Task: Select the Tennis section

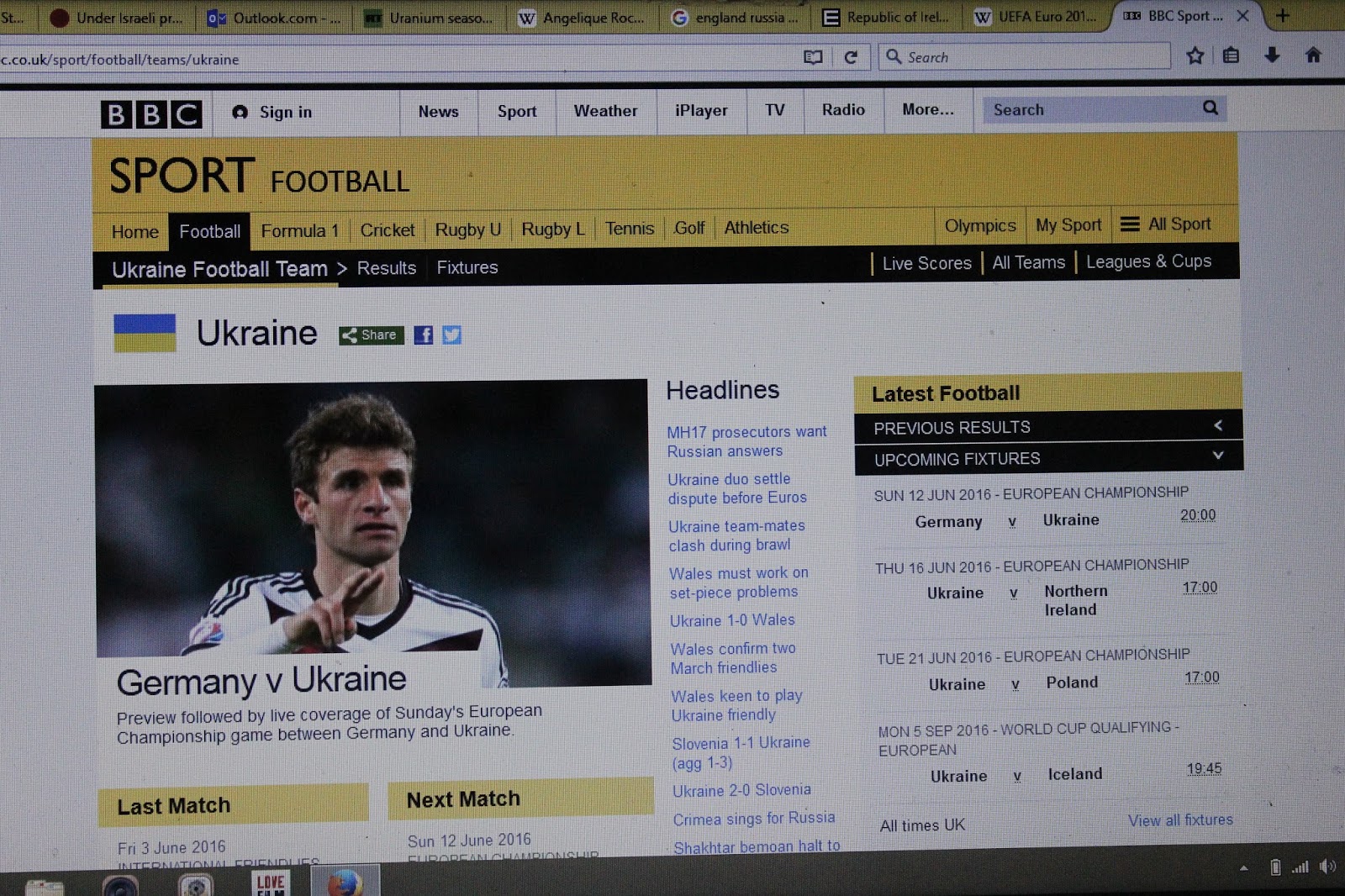Action: point(630,229)
